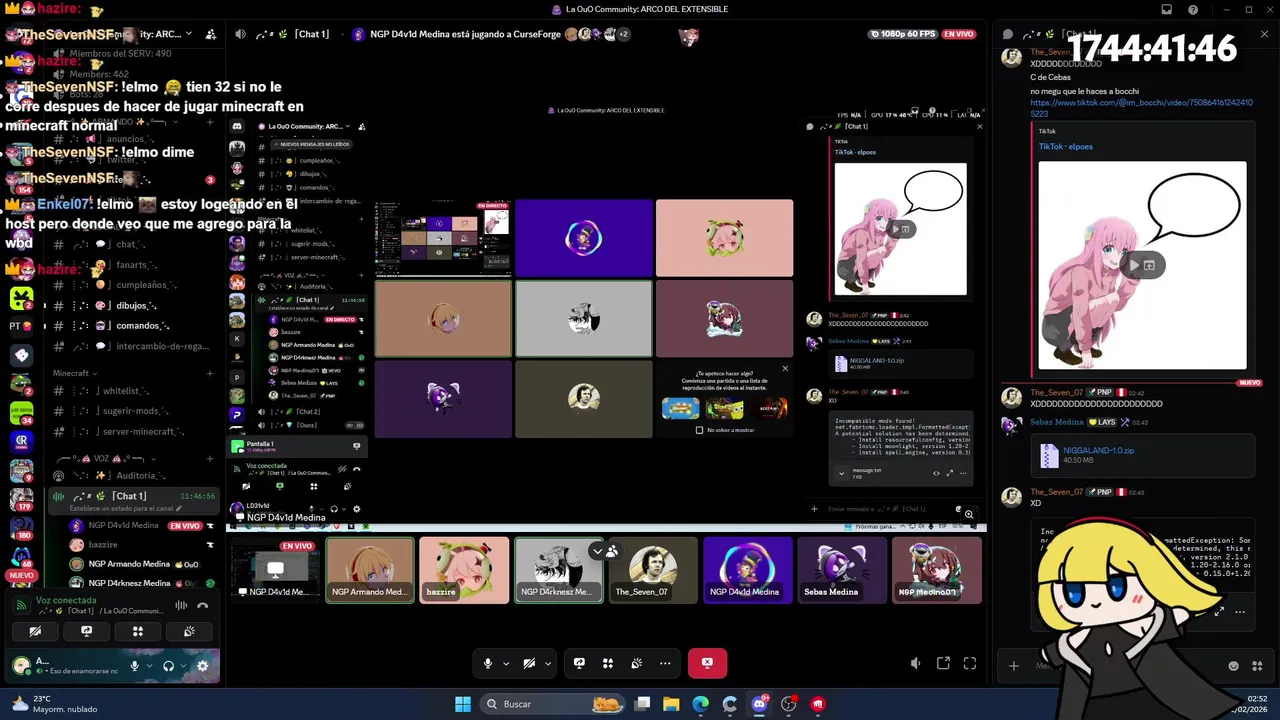1280x720 pixels.
Task: Show members icon above participant tiles
Action: coord(612,551)
